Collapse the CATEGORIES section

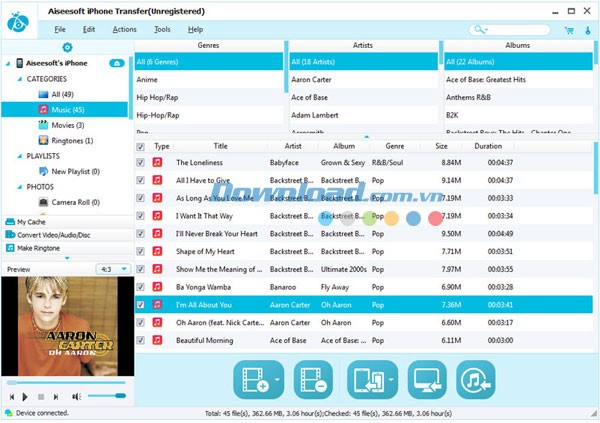click(x=20, y=79)
